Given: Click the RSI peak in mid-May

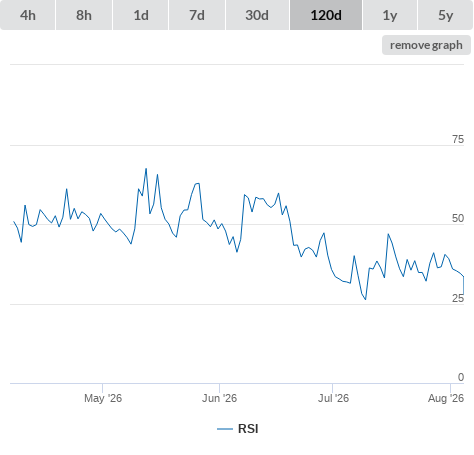Looking at the screenshot, I should pos(146,169).
